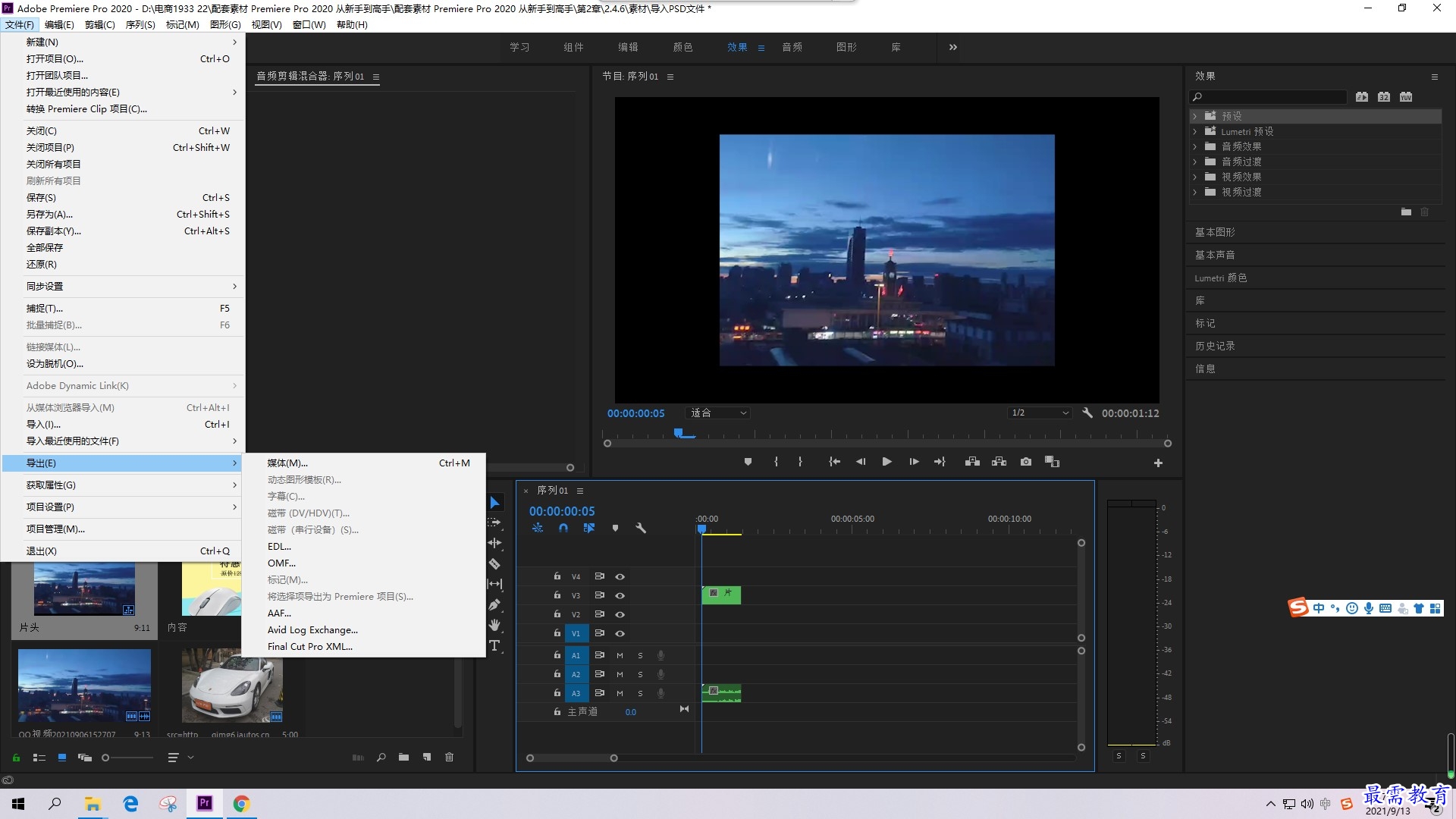Toggle insert sequences as nests option
The height and width of the screenshot is (819, 1456).
(x=538, y=528)
